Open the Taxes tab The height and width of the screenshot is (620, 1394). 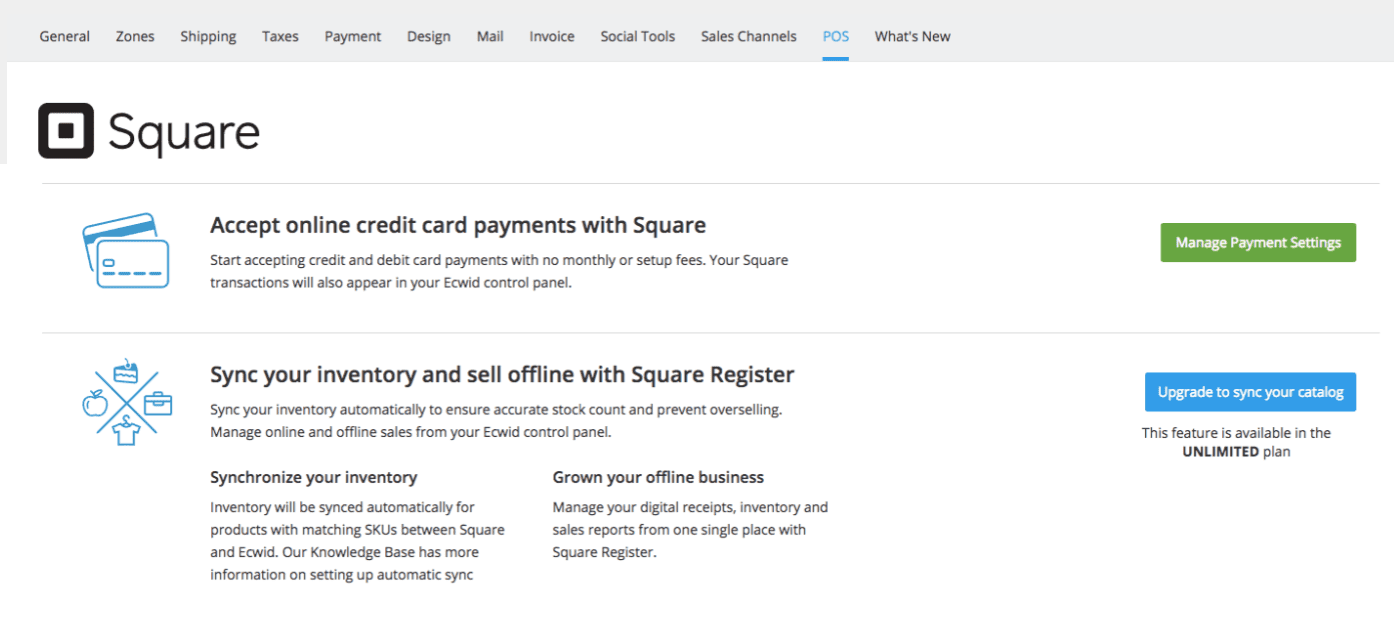pos(280,36)
